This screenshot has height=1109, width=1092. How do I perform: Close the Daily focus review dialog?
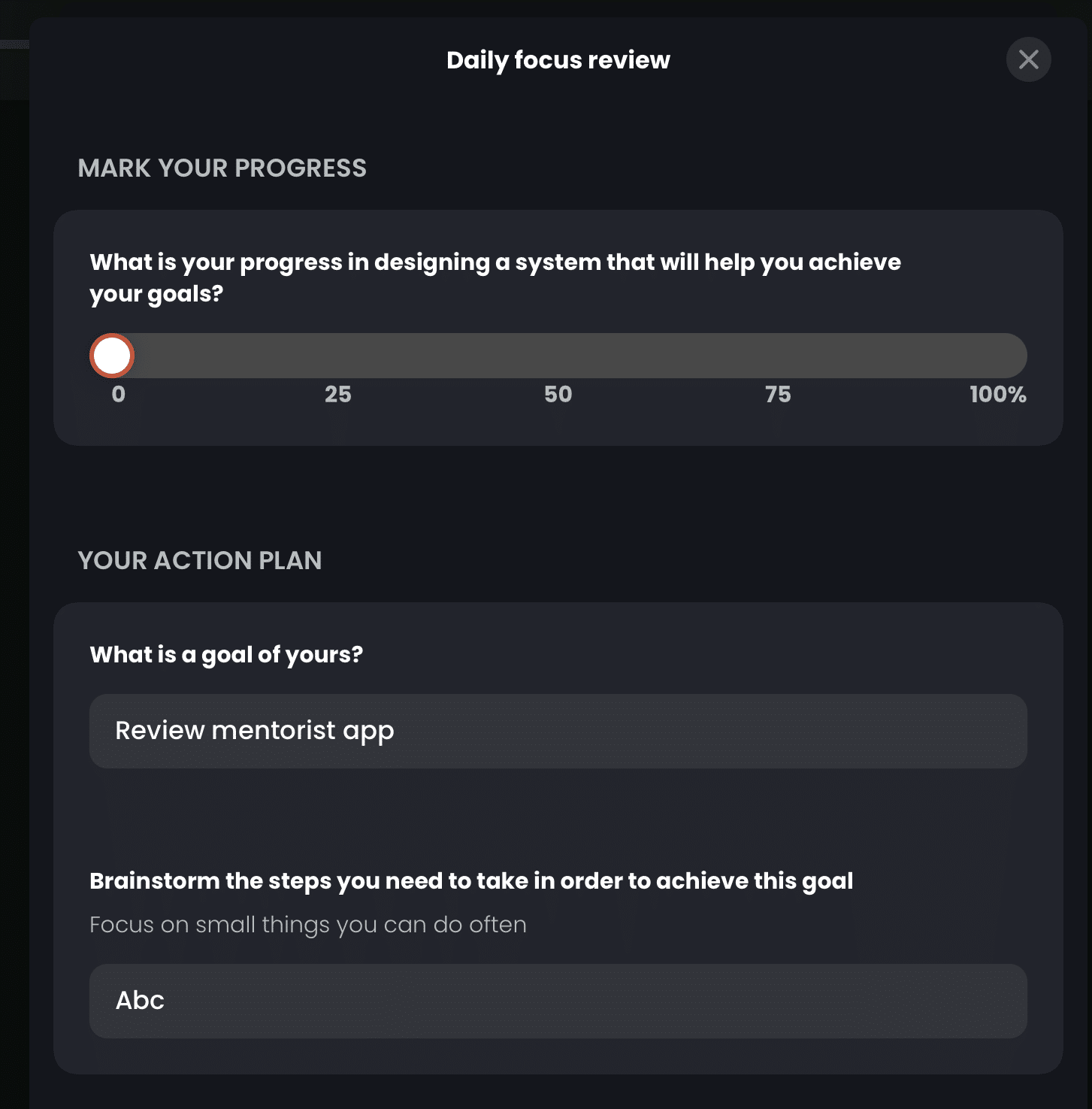pyautogui.click(x=1028, y=59)
